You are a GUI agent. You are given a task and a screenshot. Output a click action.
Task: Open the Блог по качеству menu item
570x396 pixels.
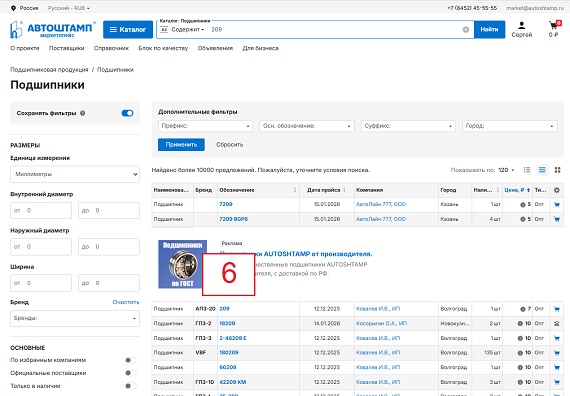click(x=163, y=48)
